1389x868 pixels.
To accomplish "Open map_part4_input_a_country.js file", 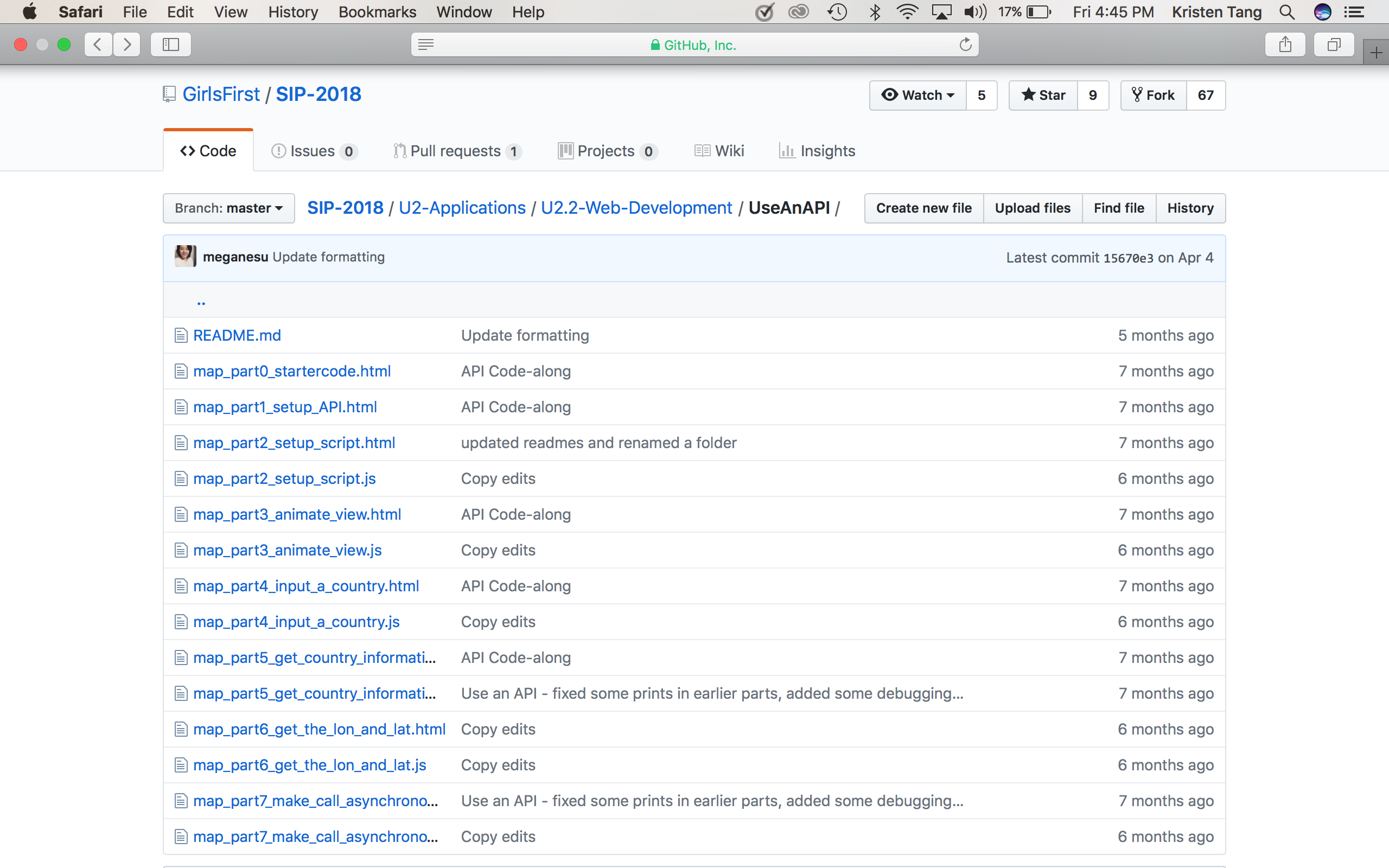I will point(296,622).
